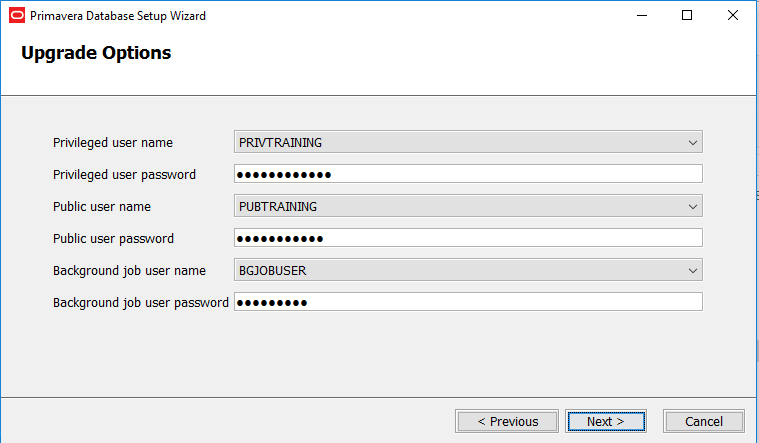759x443 pixels.
Task: Click the Primavera Database Setup Wizard title
Action: click(118, 16)
